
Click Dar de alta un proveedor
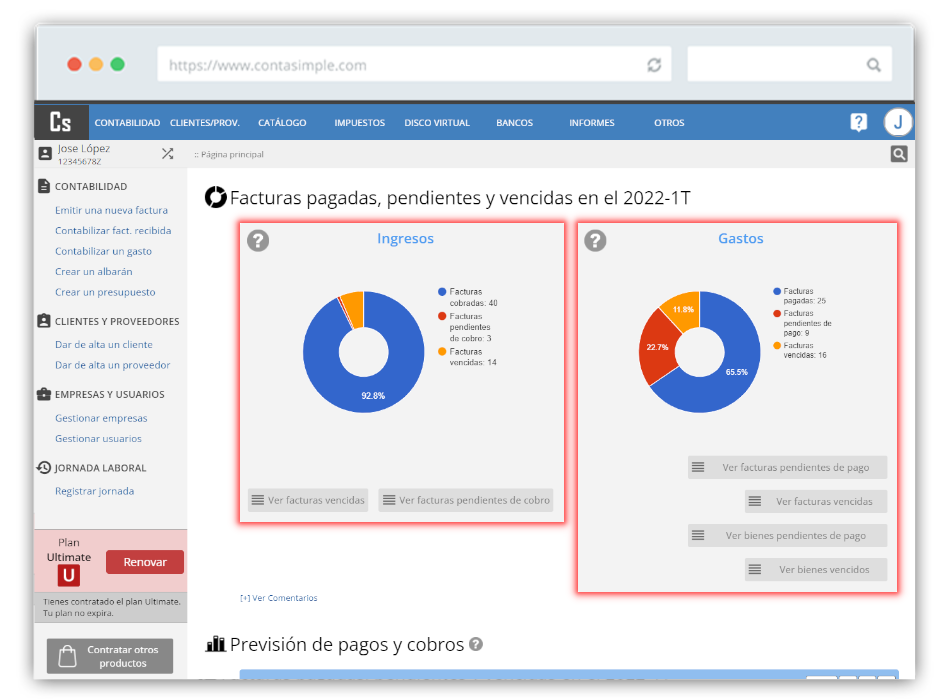(113, 365)
